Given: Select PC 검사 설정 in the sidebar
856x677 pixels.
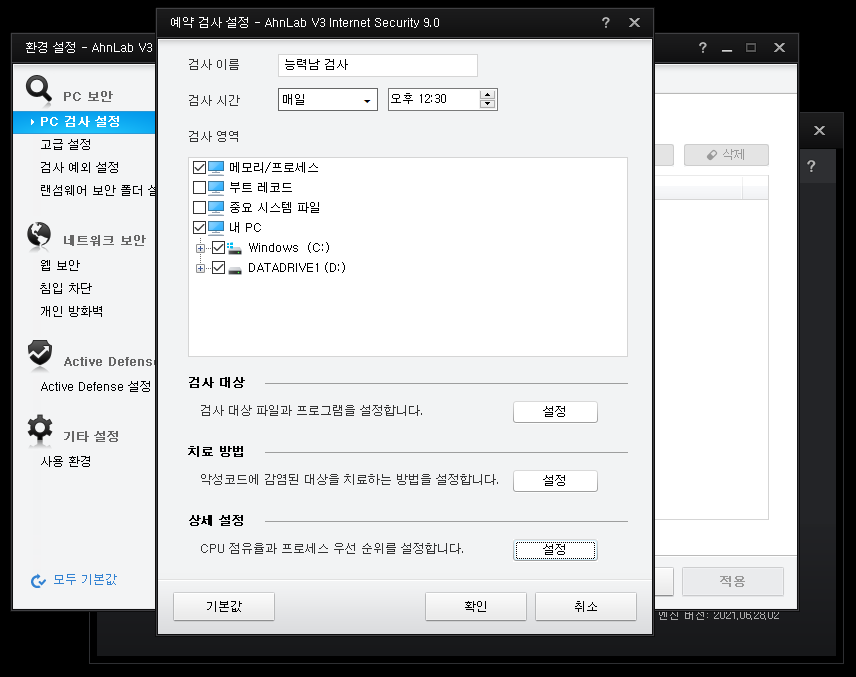Looking at the screenshot, I should pos(84,122).
